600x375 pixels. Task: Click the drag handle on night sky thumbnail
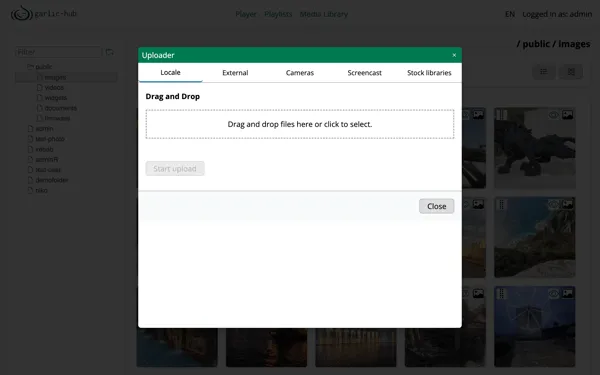click(x=502, y=293)
